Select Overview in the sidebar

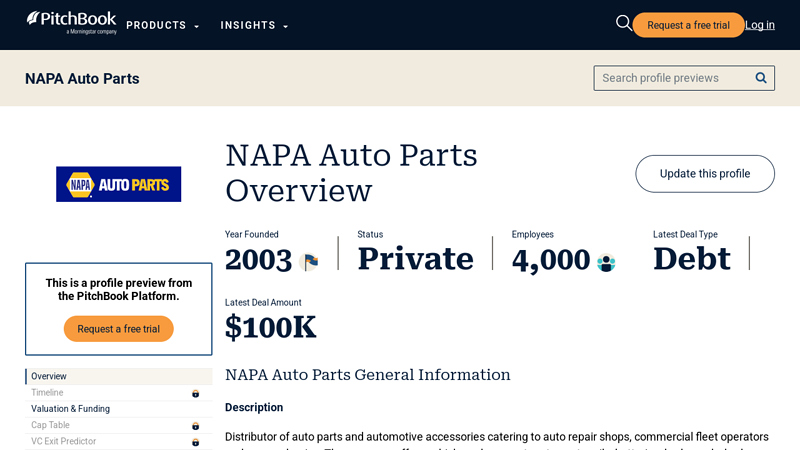click(118, 376)
